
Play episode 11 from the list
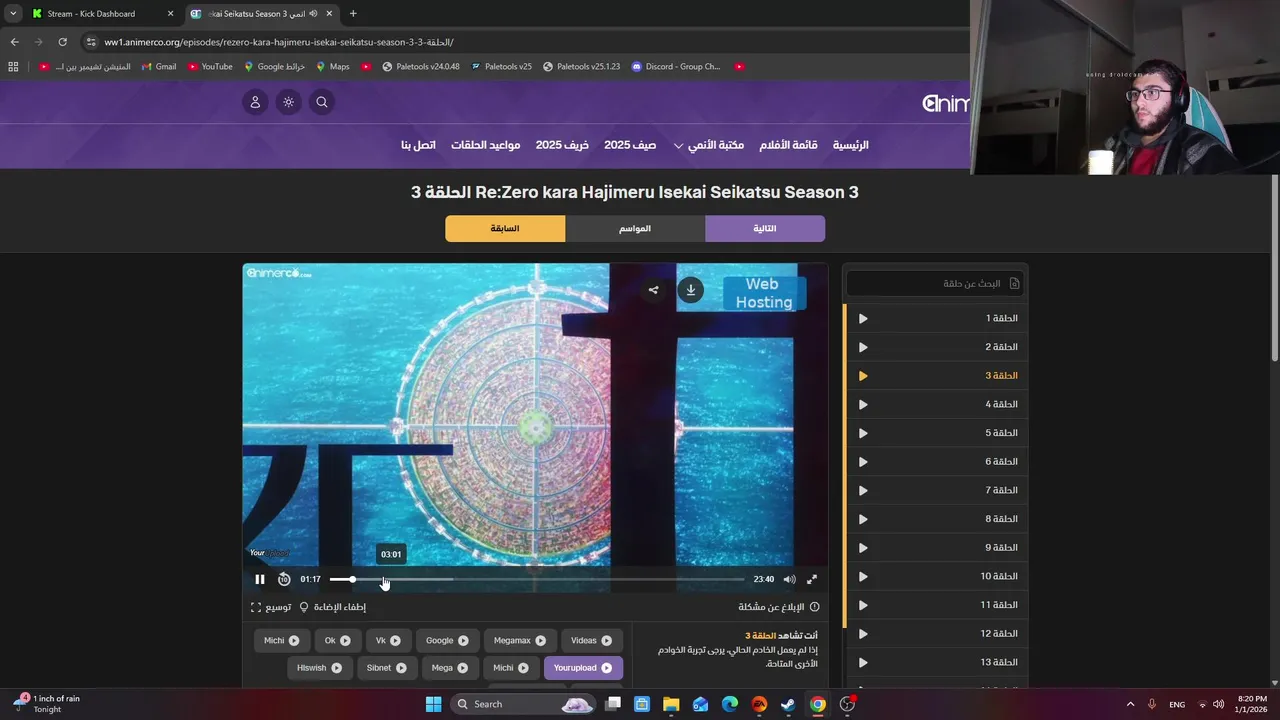tap(863, 605)
